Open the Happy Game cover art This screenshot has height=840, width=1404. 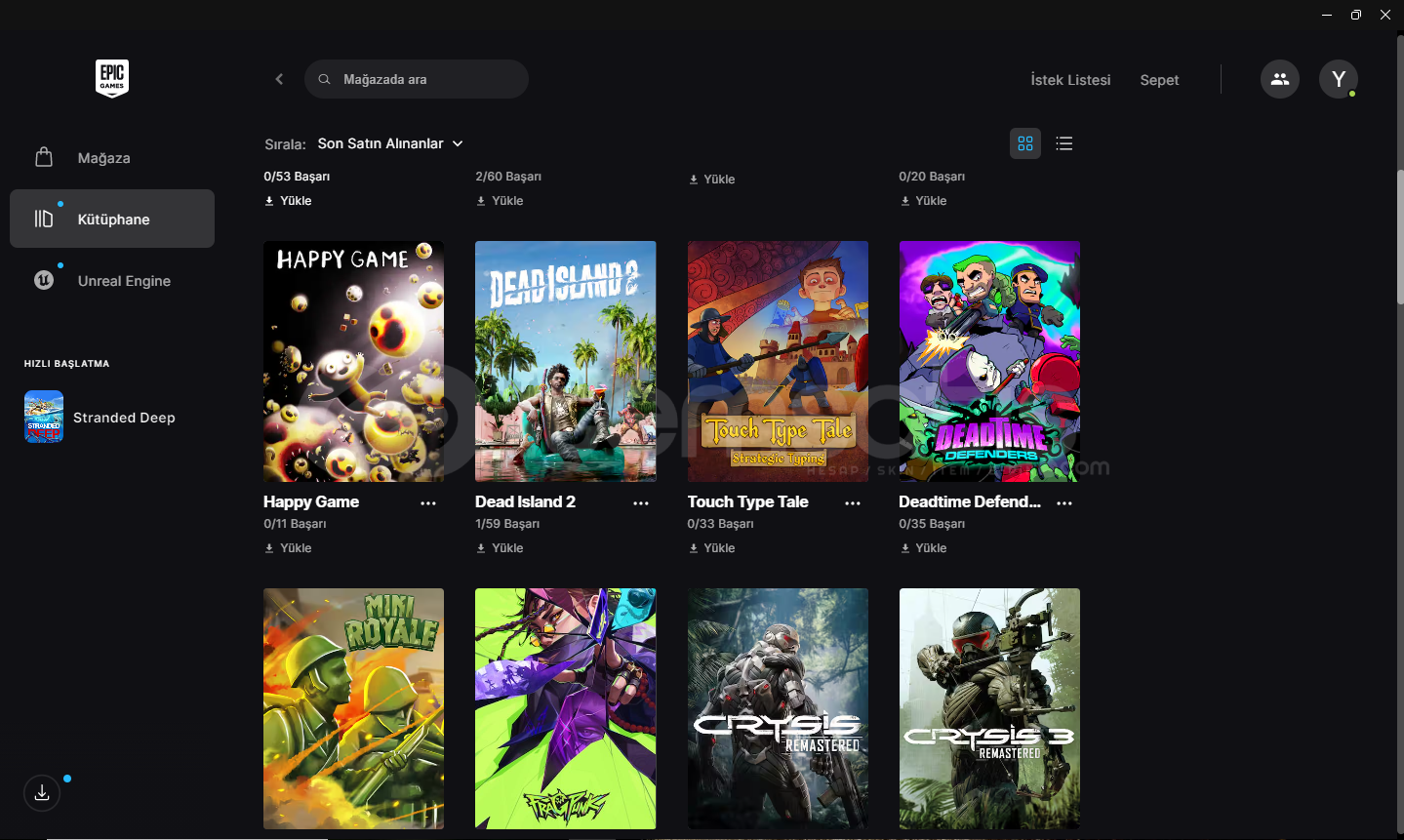pos(353,361)
